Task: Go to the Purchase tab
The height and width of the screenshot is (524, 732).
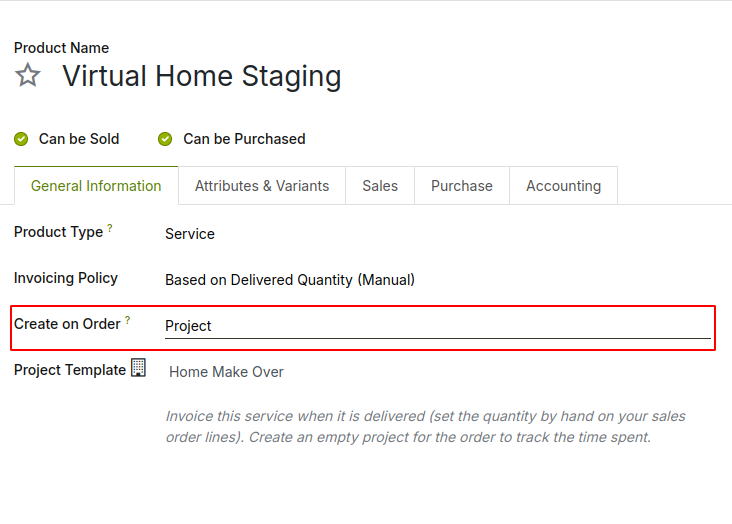Action: point(462,186)
